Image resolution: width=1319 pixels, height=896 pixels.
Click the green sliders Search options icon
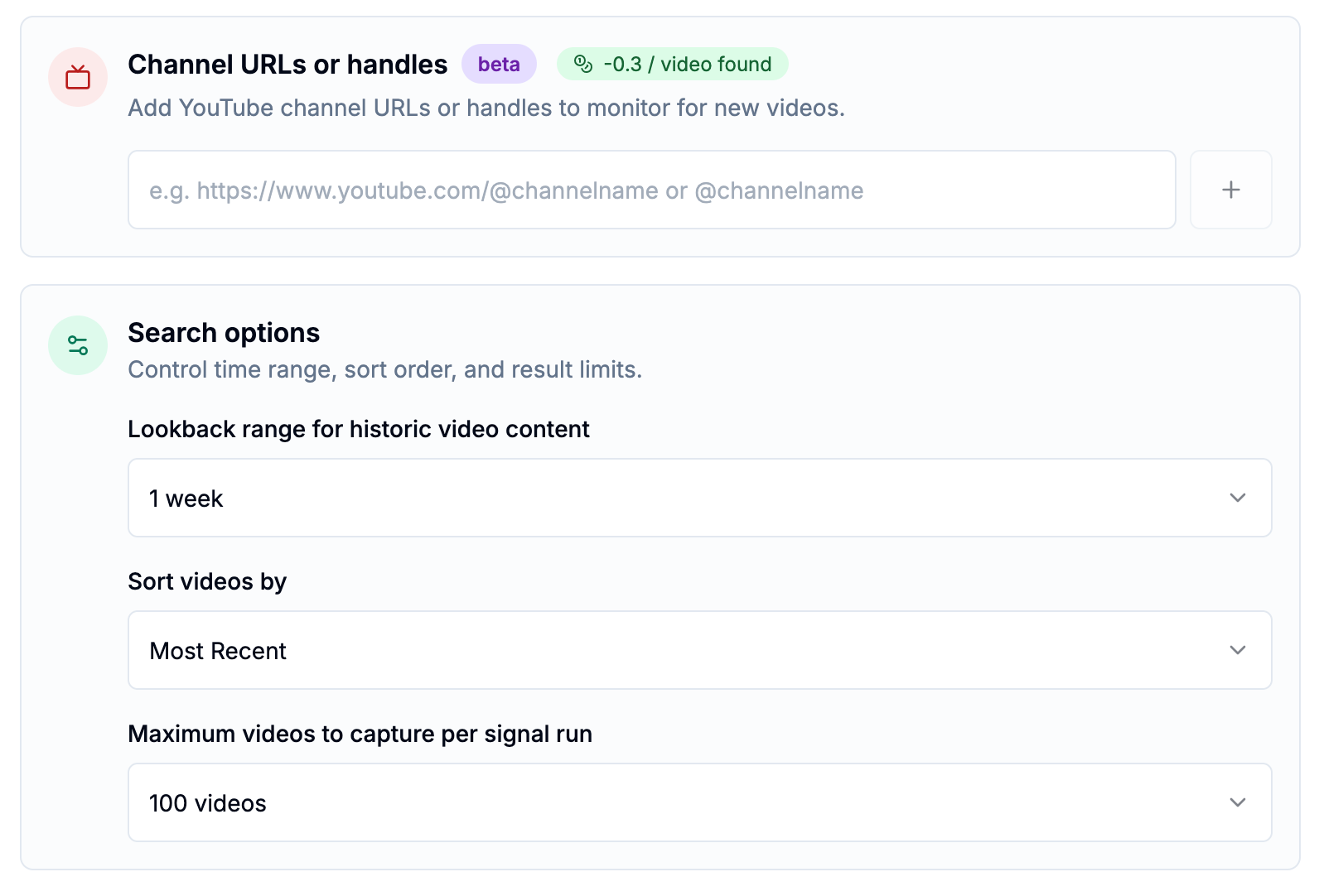tap(78, 345)
